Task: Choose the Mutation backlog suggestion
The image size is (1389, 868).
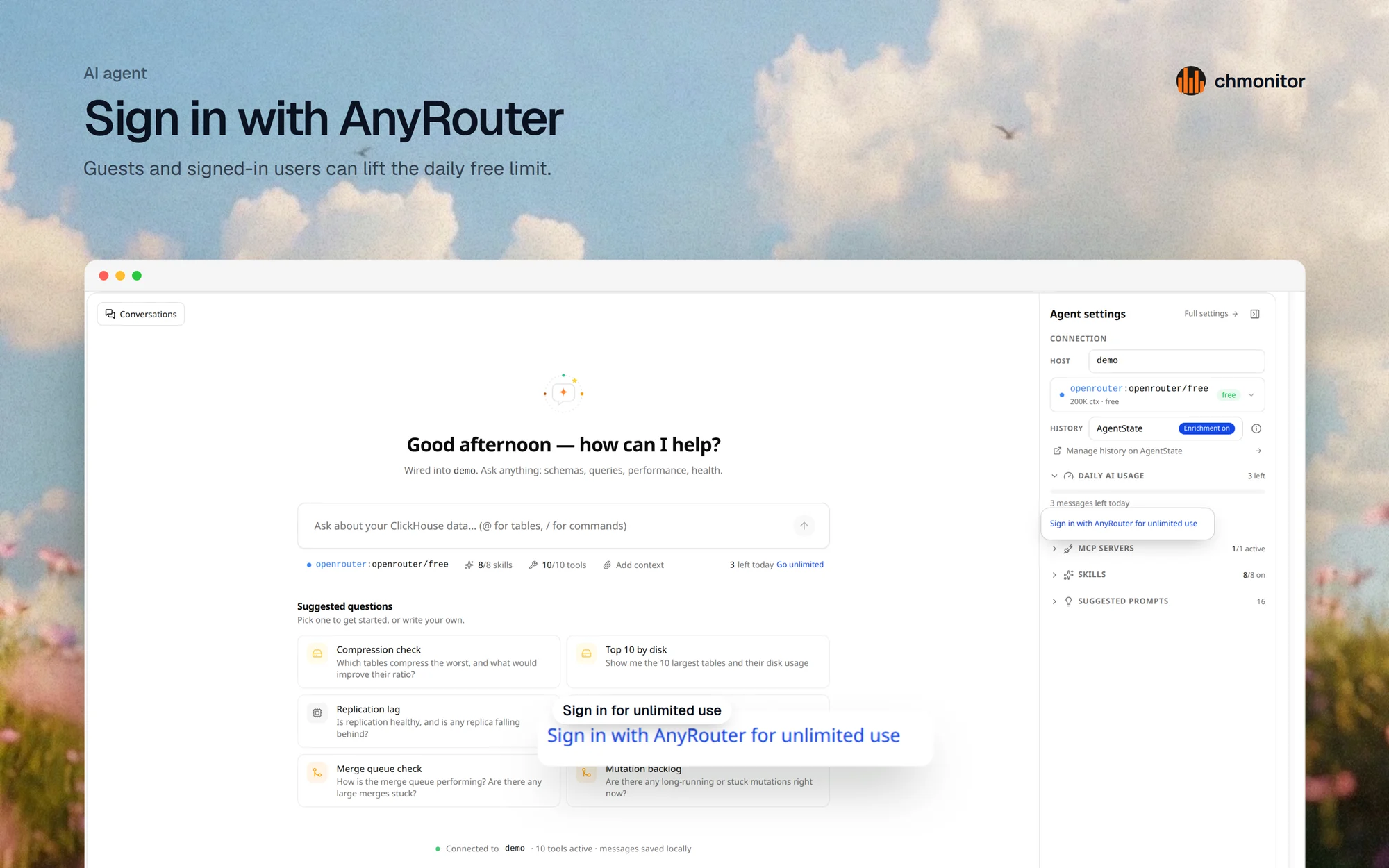Action: point(698,785)
